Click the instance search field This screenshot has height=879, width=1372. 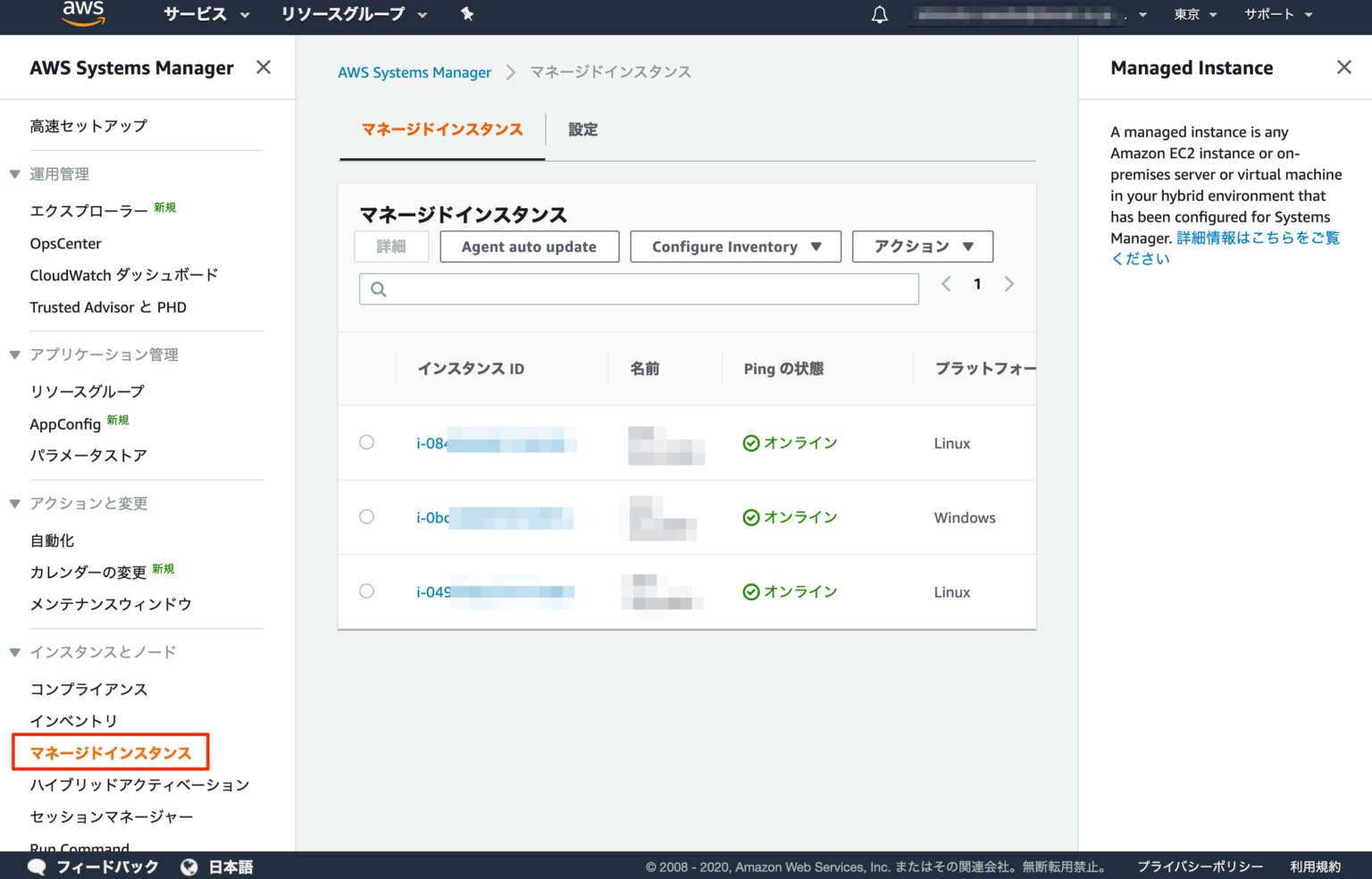pos(639,289)
